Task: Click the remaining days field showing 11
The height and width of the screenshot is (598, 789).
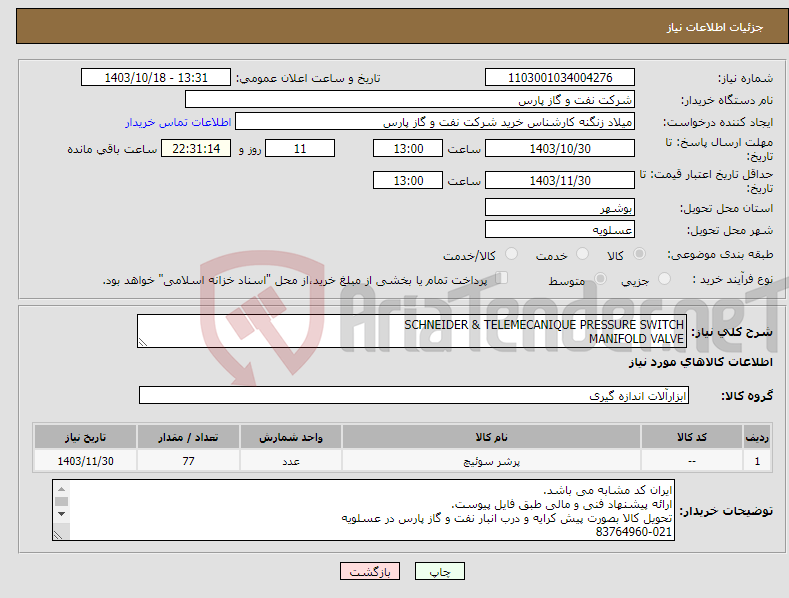Action: click(x=300, y=148)
